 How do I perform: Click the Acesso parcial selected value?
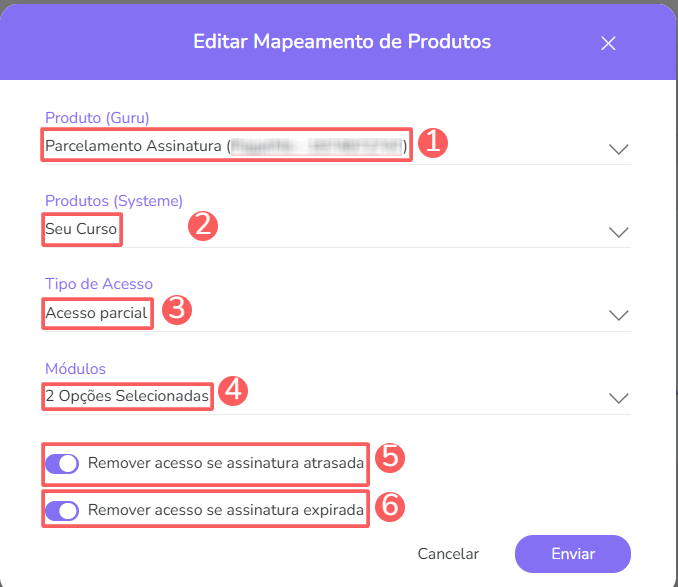pos(97,313)
